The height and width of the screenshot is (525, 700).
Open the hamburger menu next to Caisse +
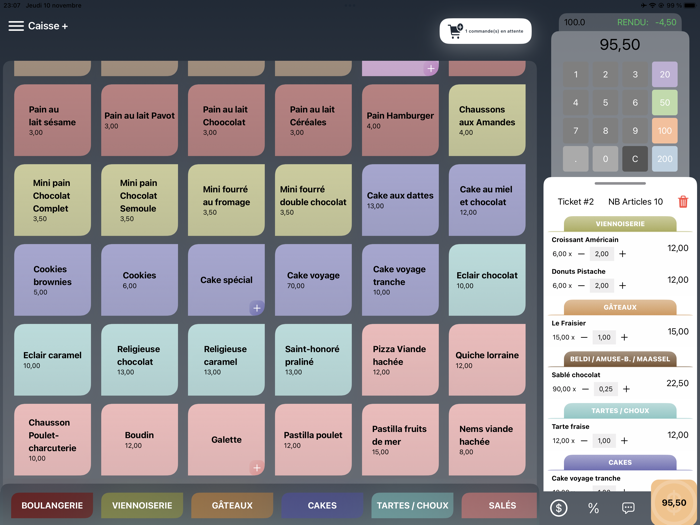[16, 26]
